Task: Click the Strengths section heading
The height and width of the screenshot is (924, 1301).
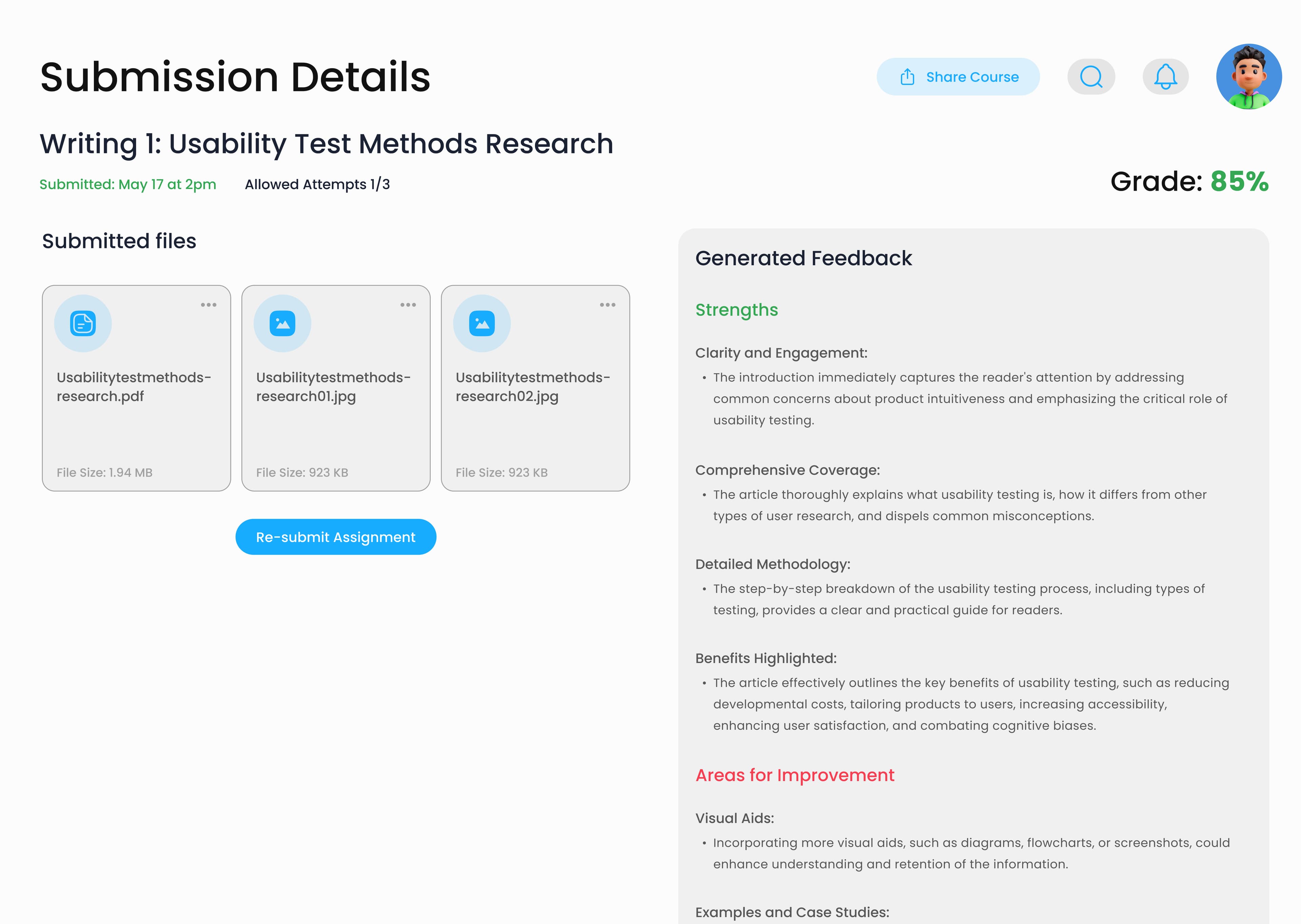Action: coord(736,310)
